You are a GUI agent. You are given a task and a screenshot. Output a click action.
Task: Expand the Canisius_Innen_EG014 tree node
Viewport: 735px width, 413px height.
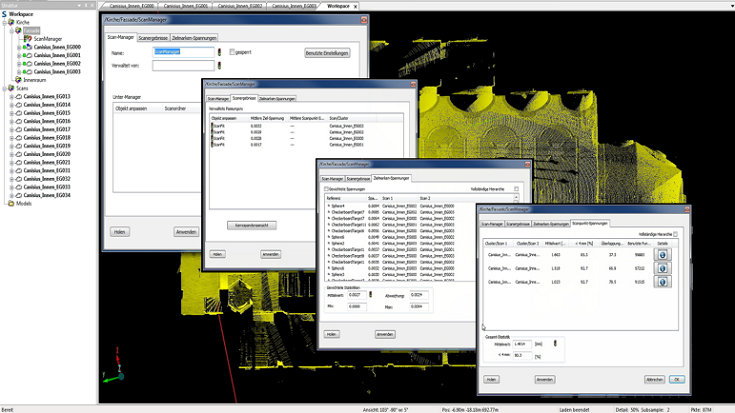(12, 105)
